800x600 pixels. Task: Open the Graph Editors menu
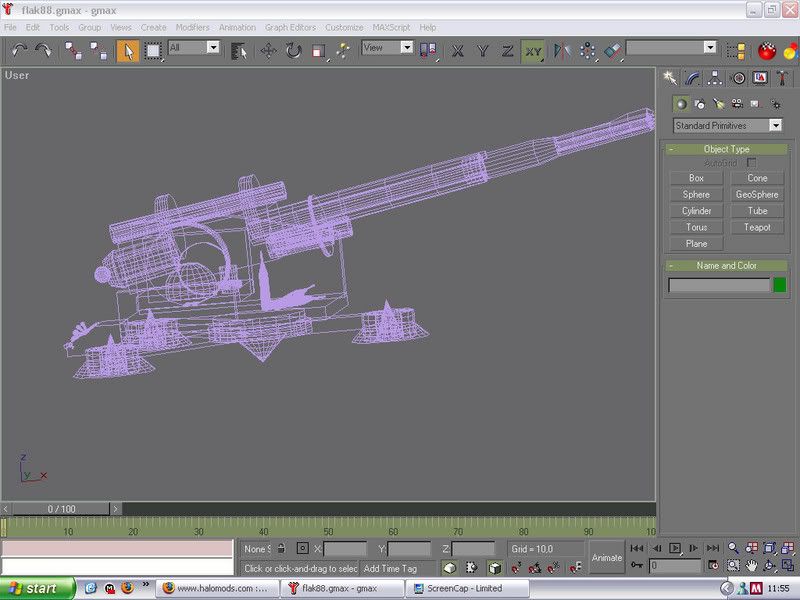click(290, 28)
